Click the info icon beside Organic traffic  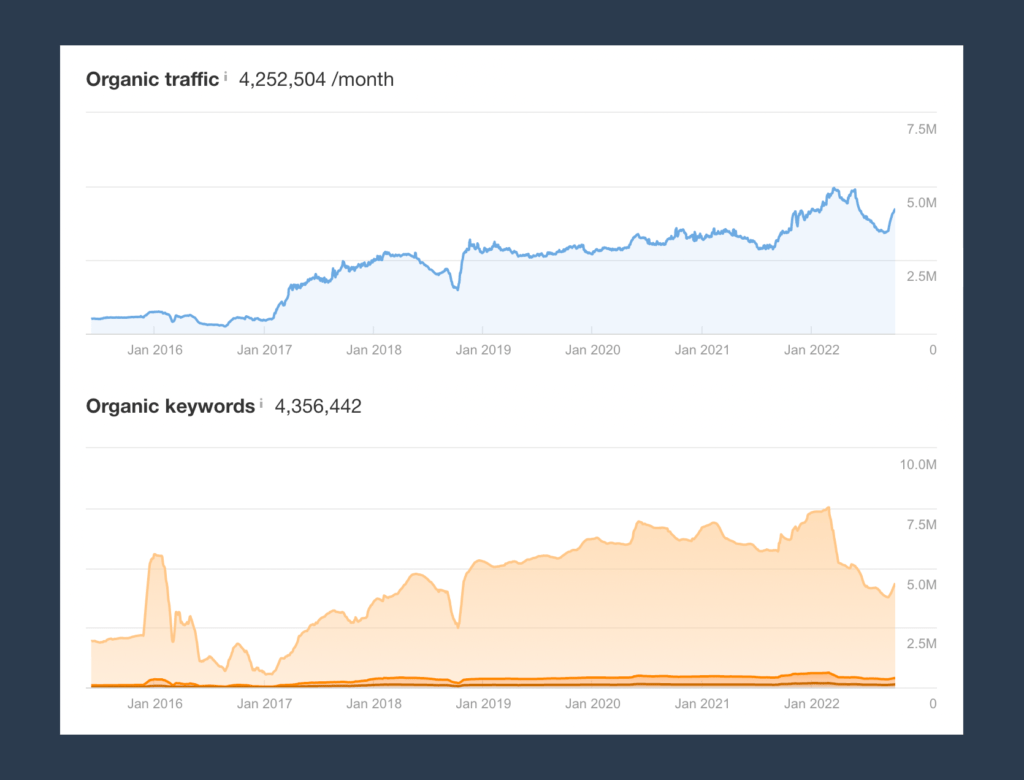click(x=225, y=76)
